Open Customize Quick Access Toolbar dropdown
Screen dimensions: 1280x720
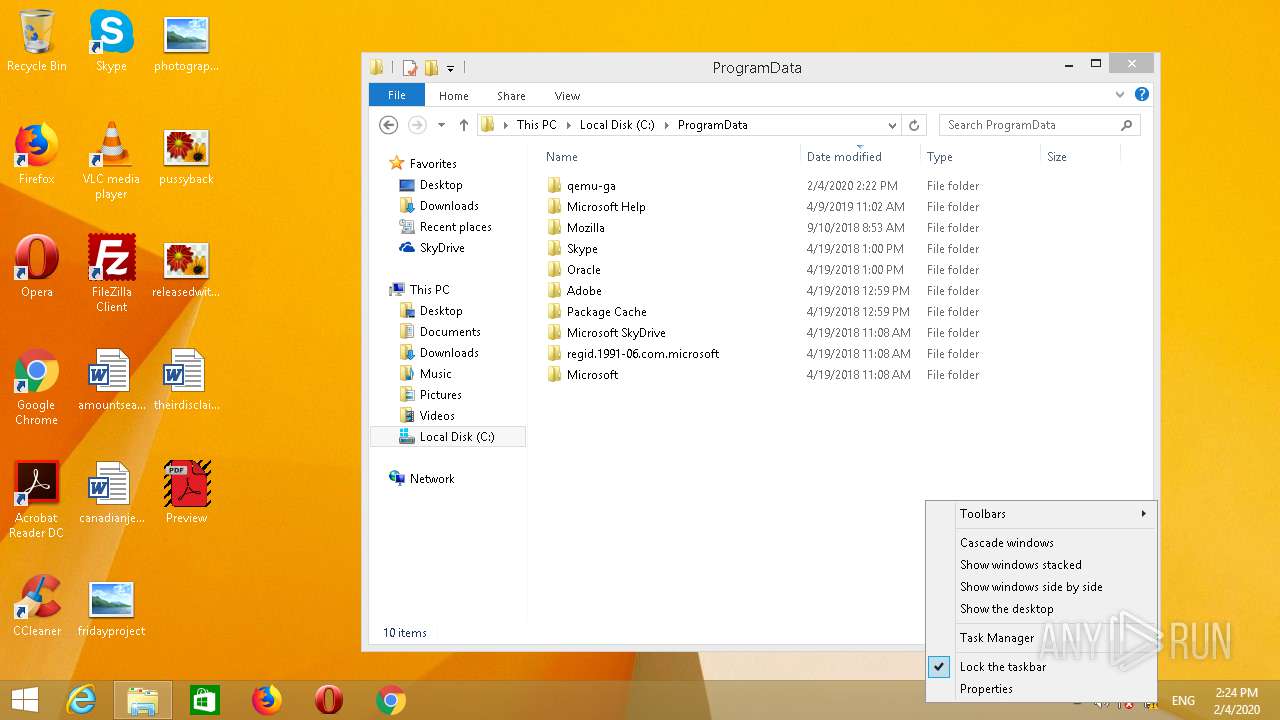pyautogui.click(x=450, y=68)
